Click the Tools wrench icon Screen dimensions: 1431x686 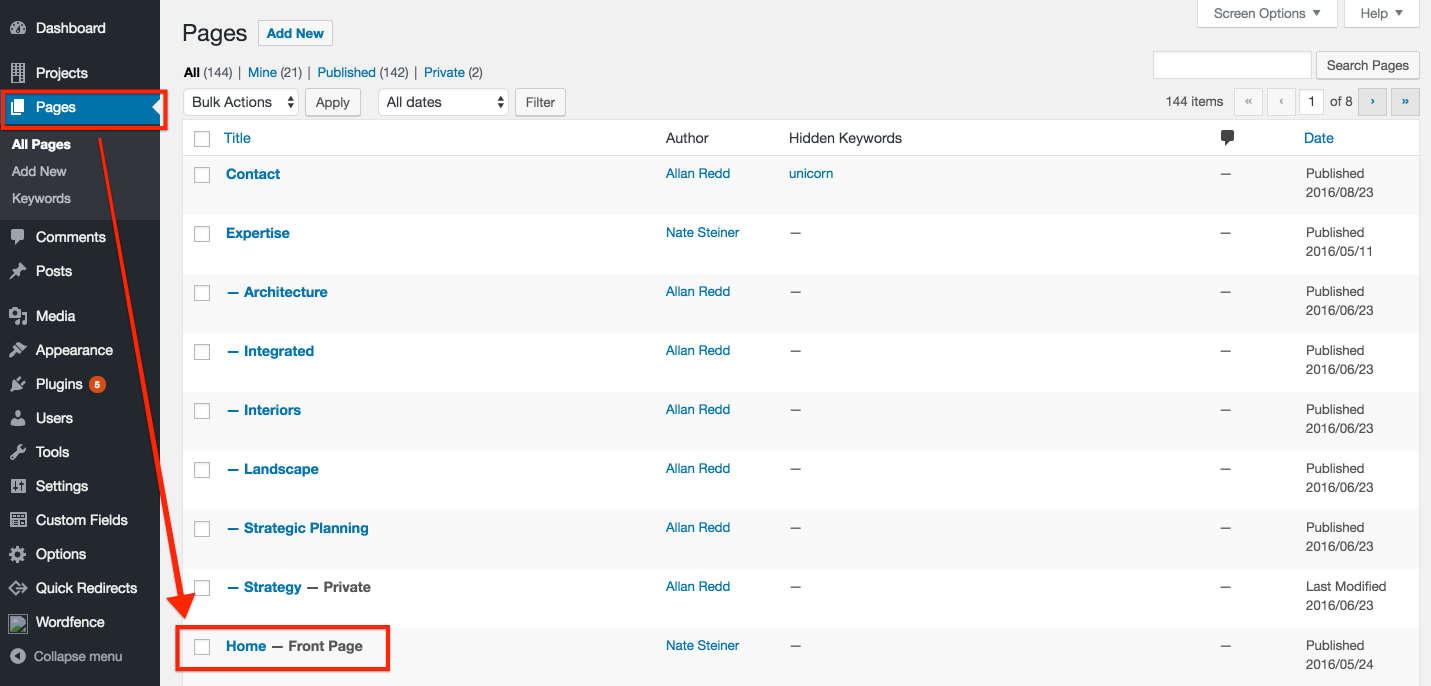click(x=18, y=452)
